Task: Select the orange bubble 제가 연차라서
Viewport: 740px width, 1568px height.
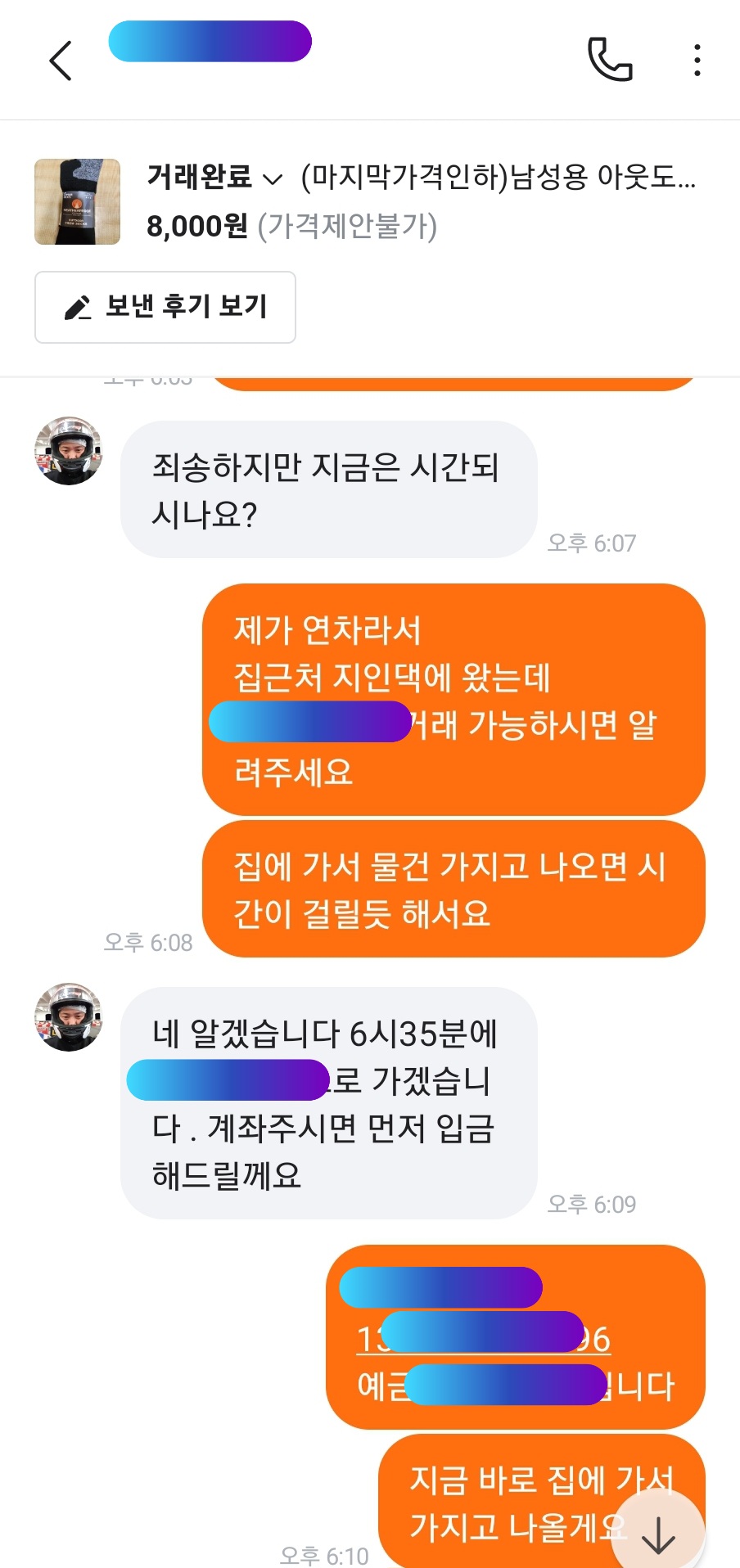Action: [x=453, y=700]
